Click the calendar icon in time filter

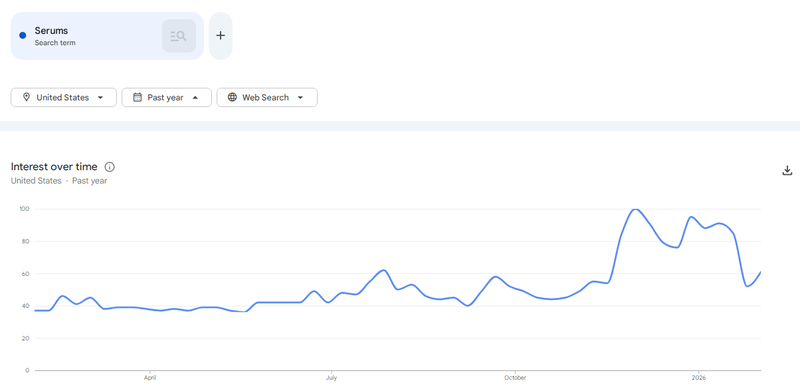[x=137, y=97]
